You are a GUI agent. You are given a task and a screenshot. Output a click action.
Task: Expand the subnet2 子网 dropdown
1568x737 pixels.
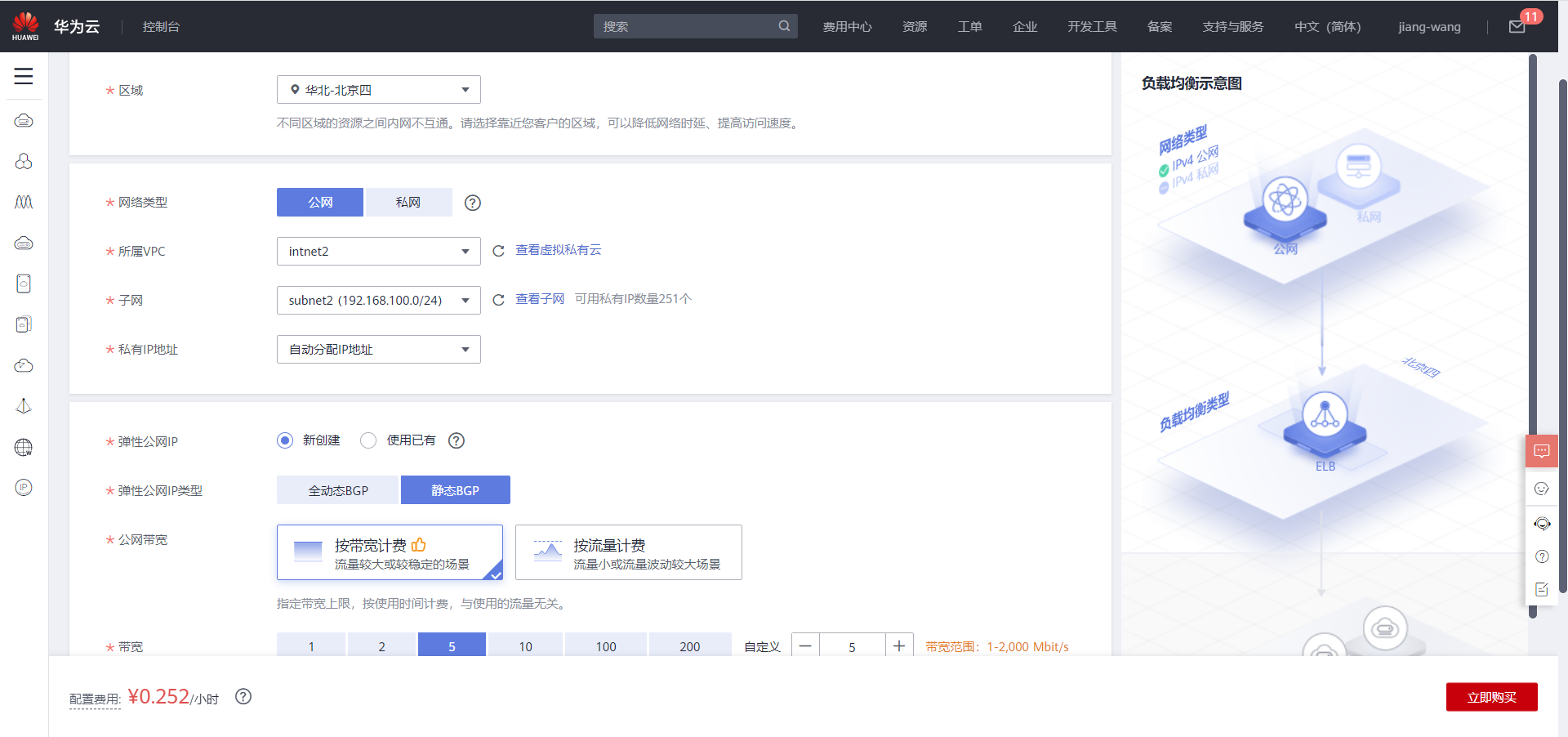pyautogui.click(x=378, y=300)
